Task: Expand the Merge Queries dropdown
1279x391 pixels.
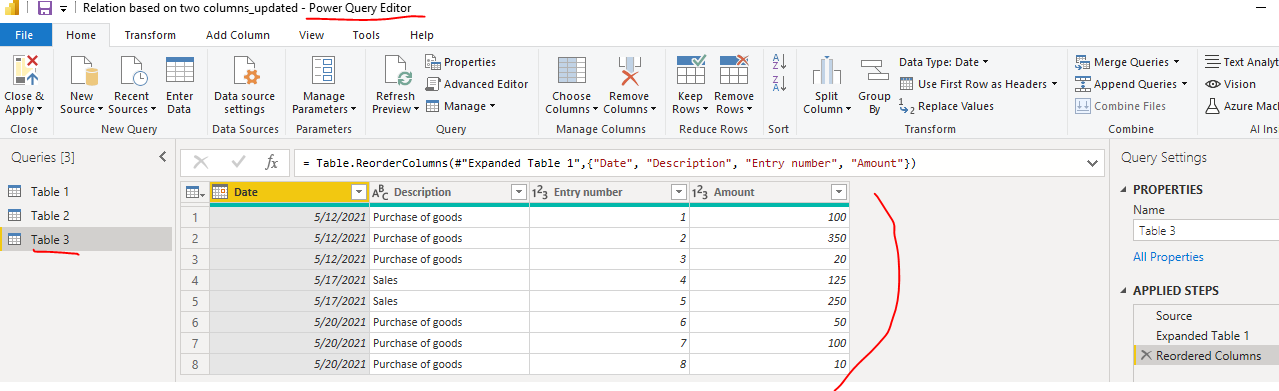Action: click(x=1176, y=63)
